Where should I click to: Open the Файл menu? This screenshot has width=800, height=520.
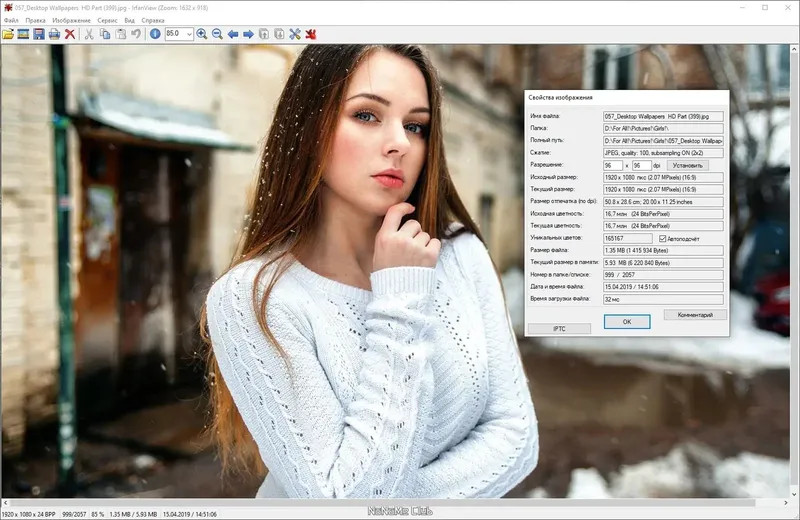point(11,20)
